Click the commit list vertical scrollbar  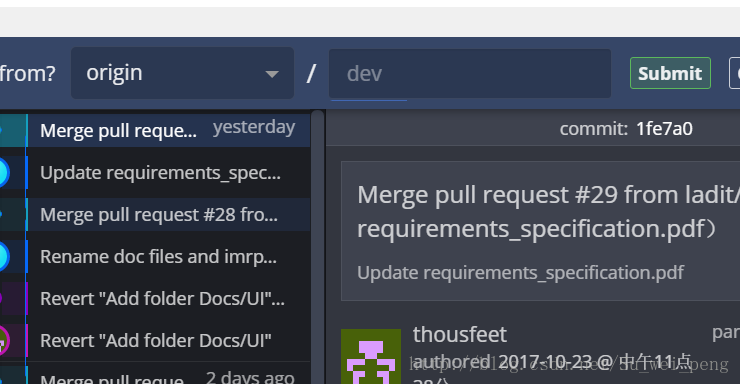click(318, 247)
